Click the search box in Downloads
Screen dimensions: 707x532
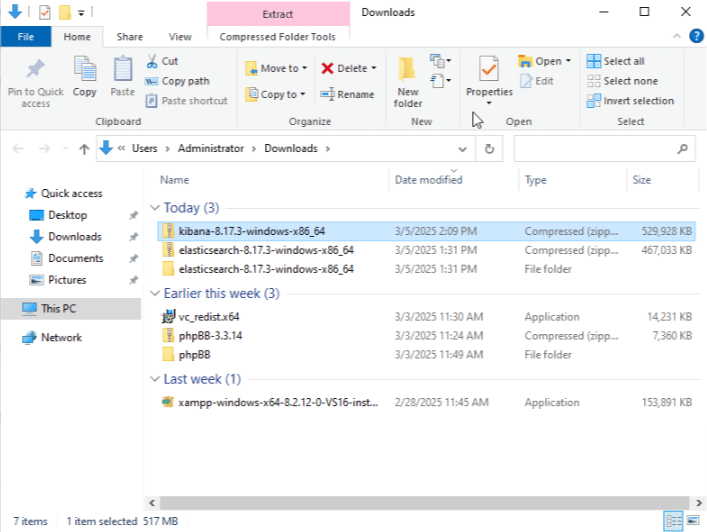pyautogui.click(x=595, y=149)
